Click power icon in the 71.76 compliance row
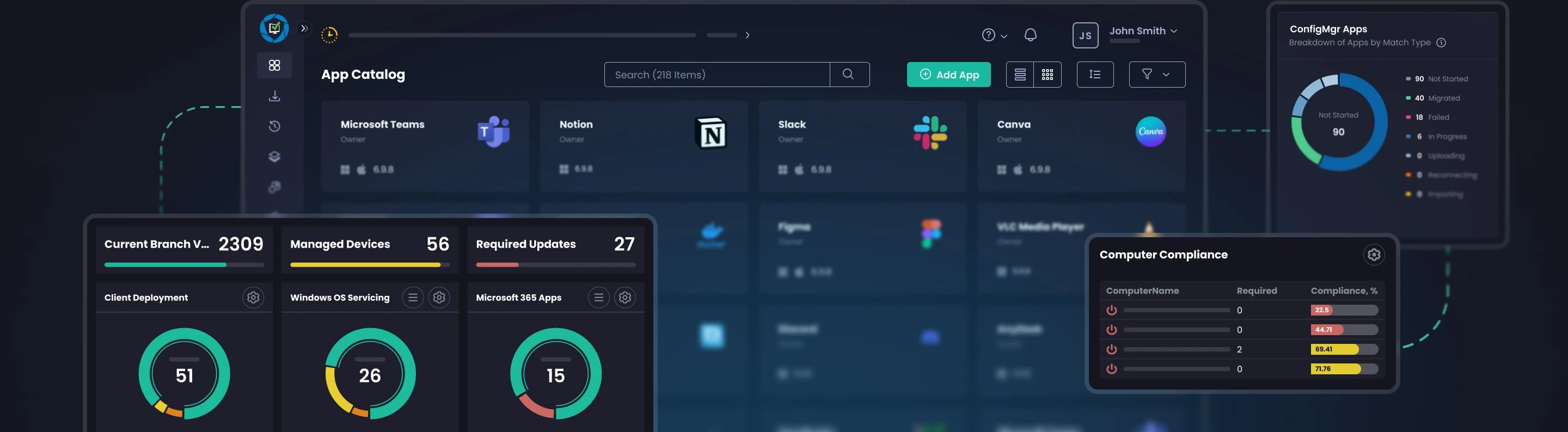The width and height of the screenshot is (1568, 432). click(1111, 368)
